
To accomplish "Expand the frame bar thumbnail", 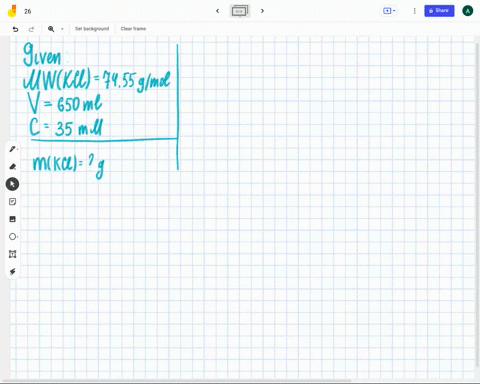I will pos(240,11).
